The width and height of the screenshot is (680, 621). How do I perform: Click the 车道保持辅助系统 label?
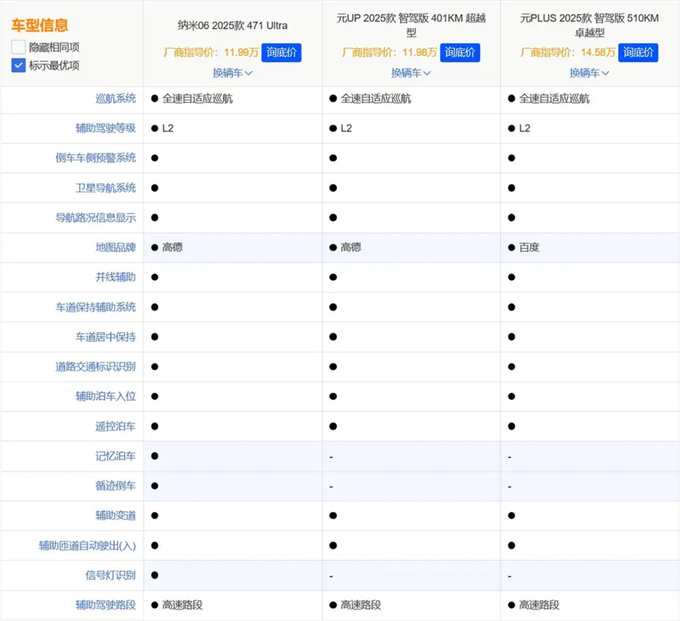(96, 307)
